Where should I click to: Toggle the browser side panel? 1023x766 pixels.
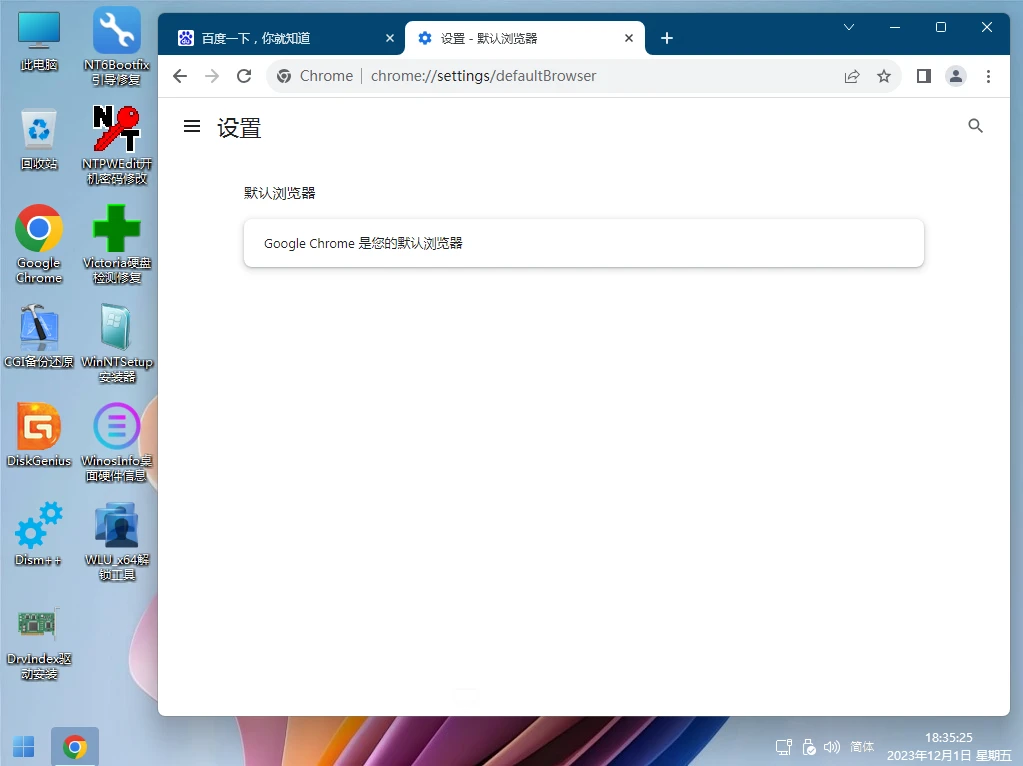[924, 76]
